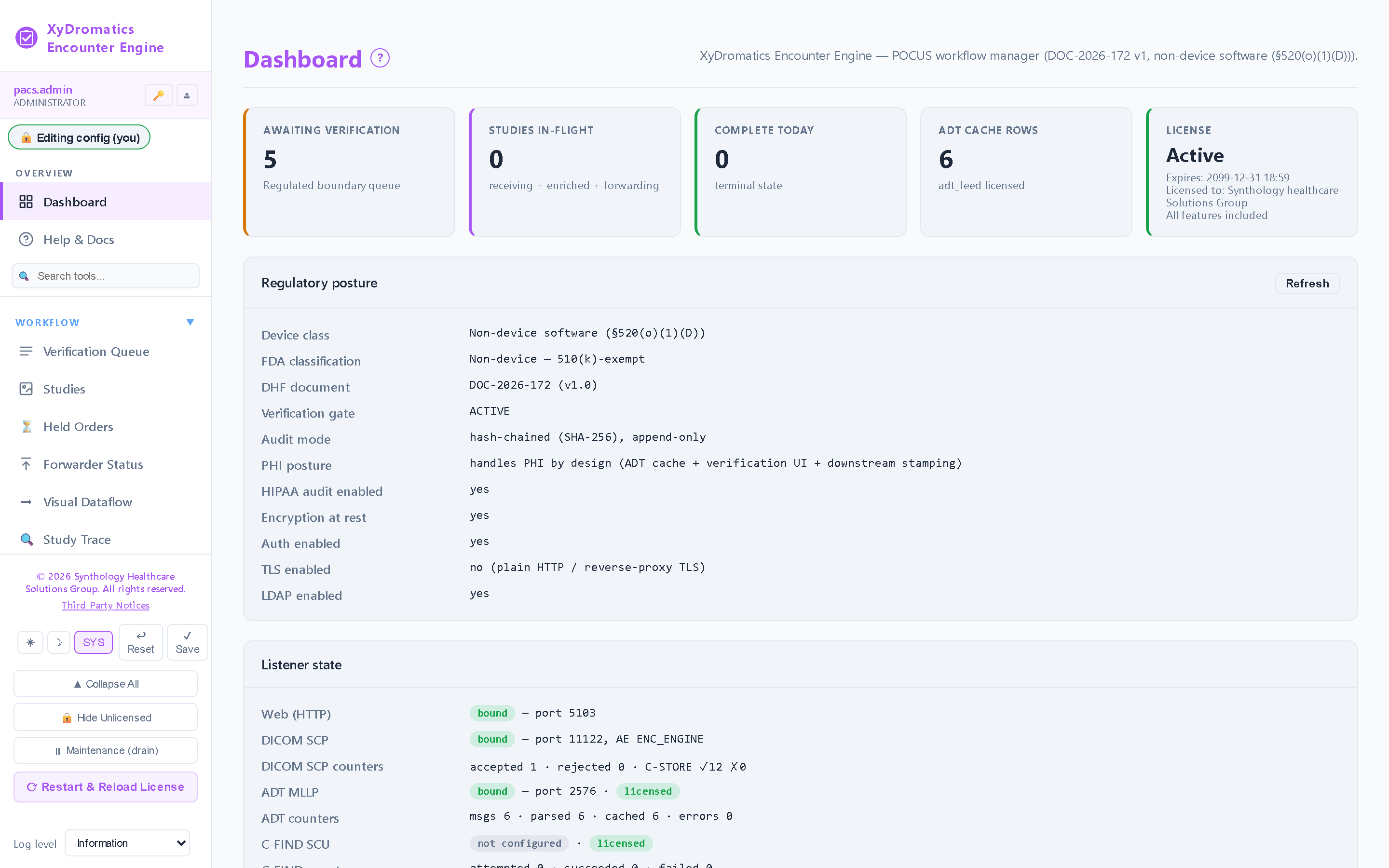
Task: Toggle Hide Unlicensed tools
Action: tap(106, 718)
